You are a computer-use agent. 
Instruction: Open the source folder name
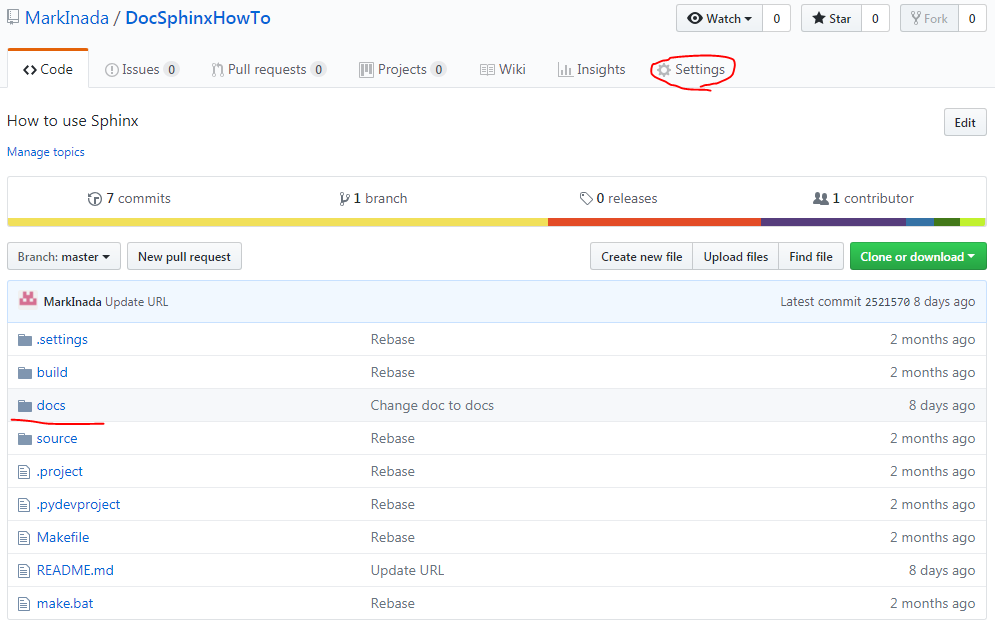point(57,439)
